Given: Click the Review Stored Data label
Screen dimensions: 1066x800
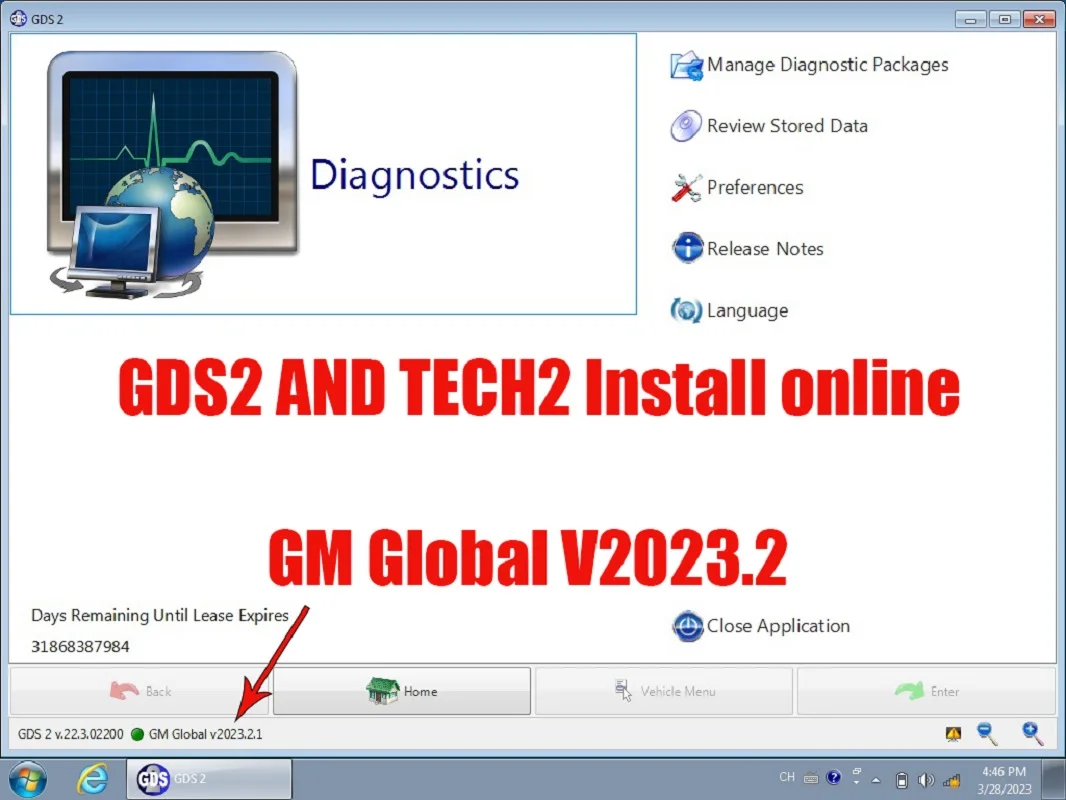Looking at the screenshot, I should [787, 126].
